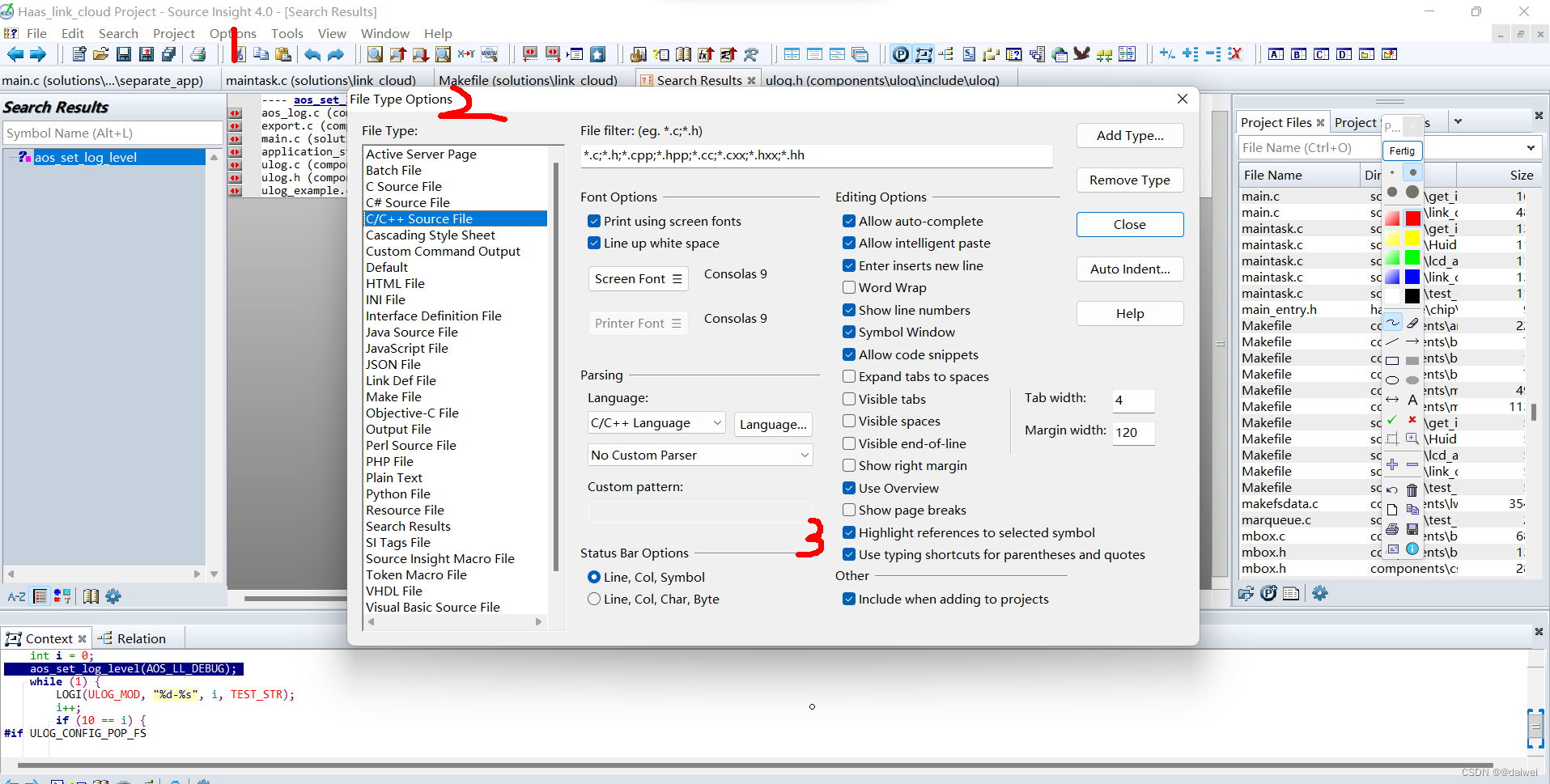Click the gear icon below the Search Results symbol list
Viewport: 1550px width, 784px height.
pyautogui.click(x=113, y=596)
